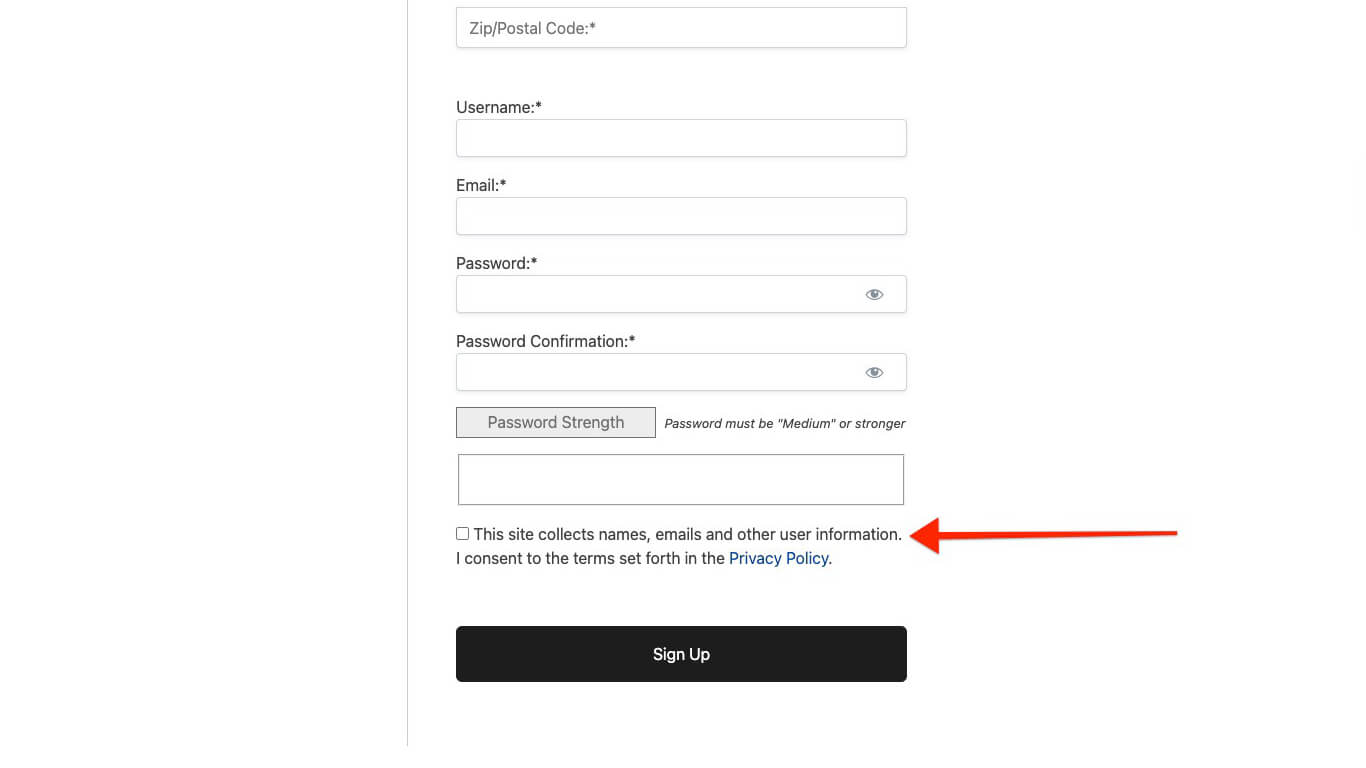
Task: Click the Email label above its field
Action: [480, 185]
